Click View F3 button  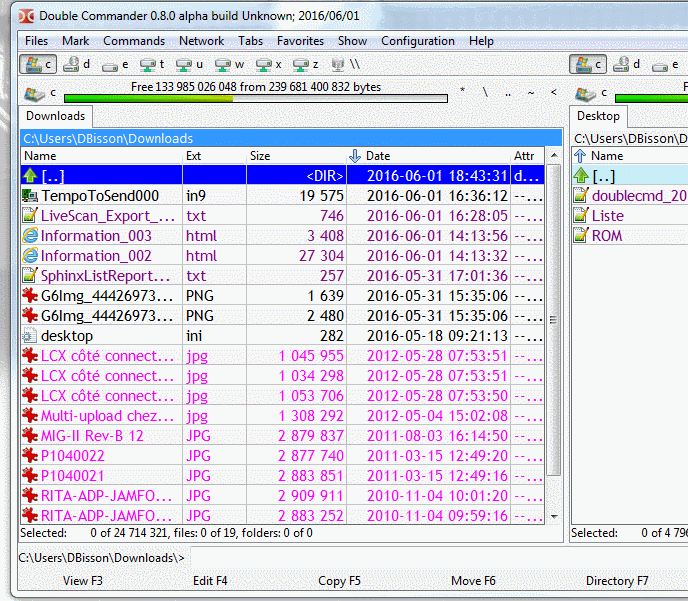point(83,581)
